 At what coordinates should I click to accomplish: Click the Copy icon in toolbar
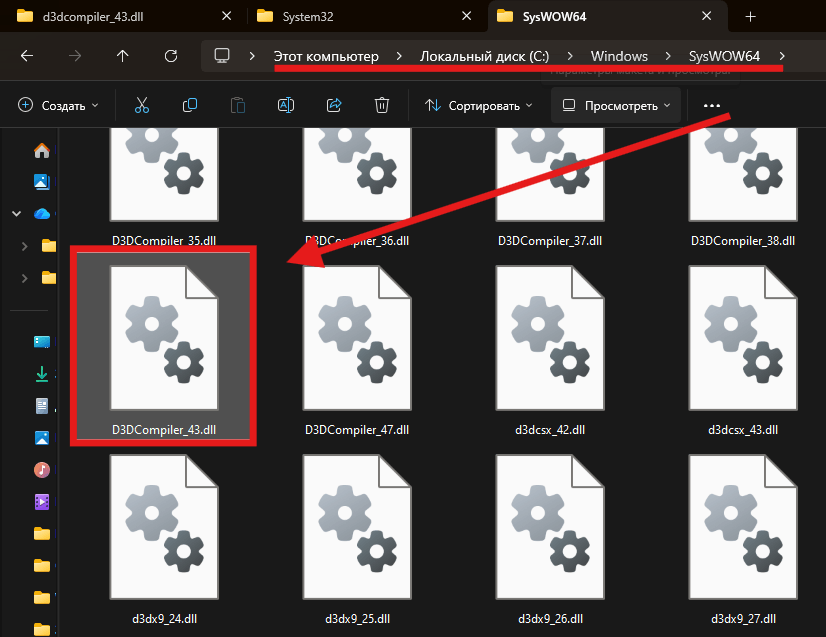point(190,105)
